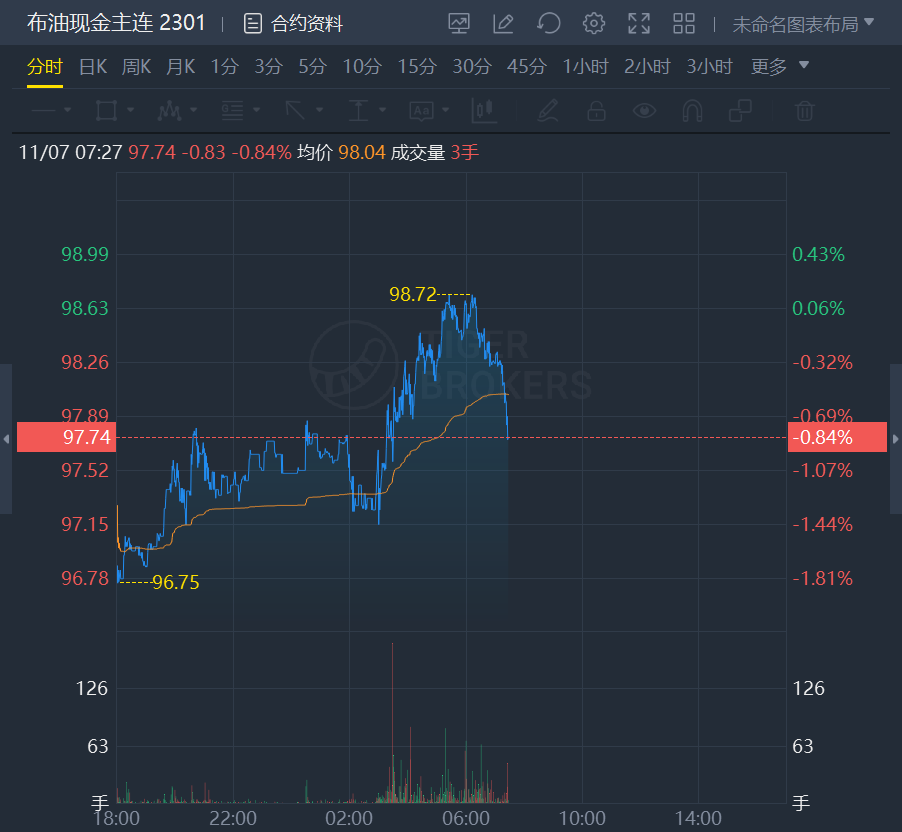Screen dimensions: 902x832
Task: Click the edit drawing pencil icon
Action: point(504,23)
